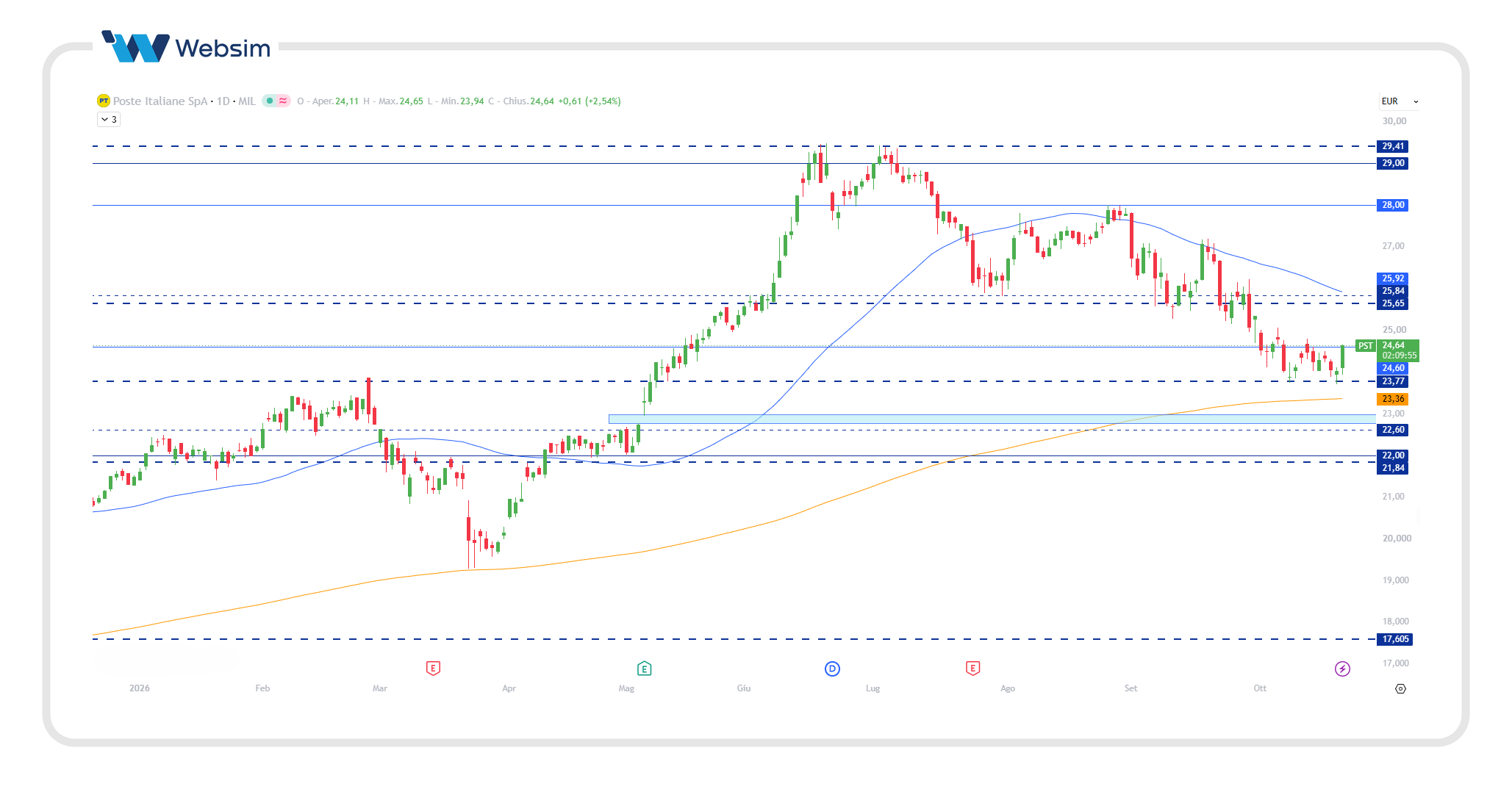Select the 21,84 price level label
Screen dimensions: 1512x789
coord(1392,468)
